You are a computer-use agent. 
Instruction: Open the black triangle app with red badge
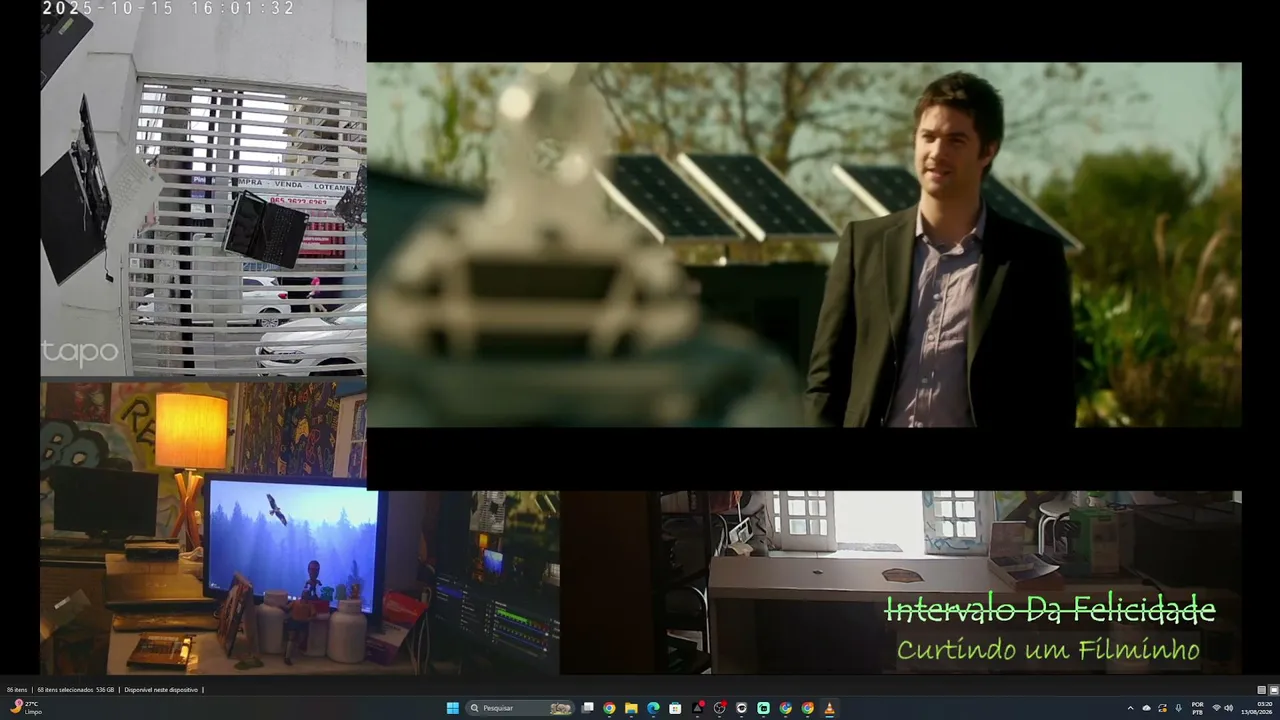click(x=698, y=708)
